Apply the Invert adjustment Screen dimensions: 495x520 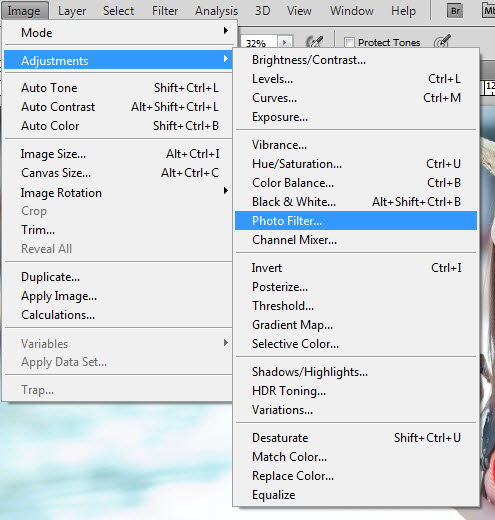[356, 268]
